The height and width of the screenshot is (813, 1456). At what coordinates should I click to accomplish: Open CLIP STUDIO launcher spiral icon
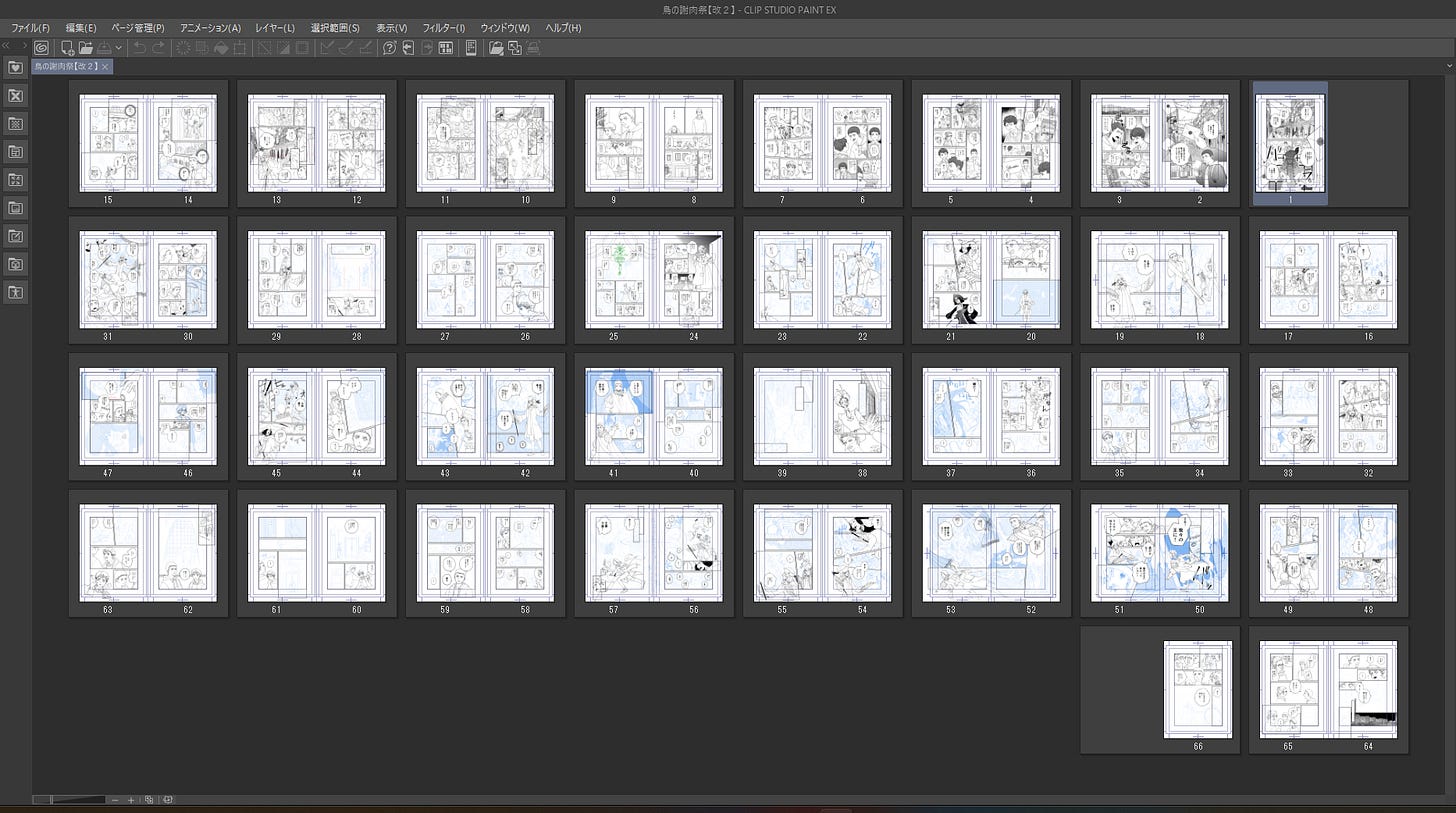(x=41, y=47)
